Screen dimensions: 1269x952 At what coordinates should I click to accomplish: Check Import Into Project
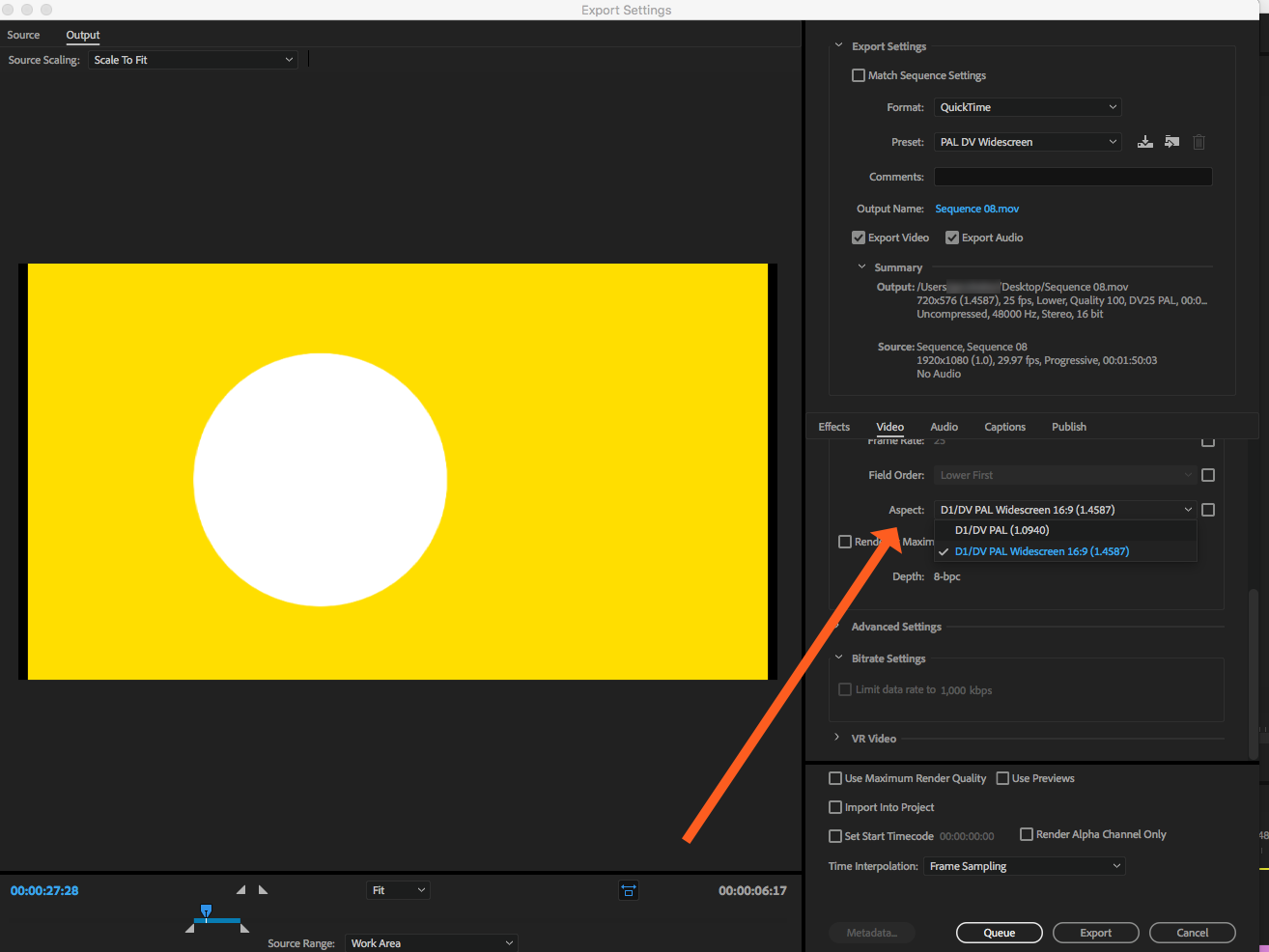[x=835, y=807]
